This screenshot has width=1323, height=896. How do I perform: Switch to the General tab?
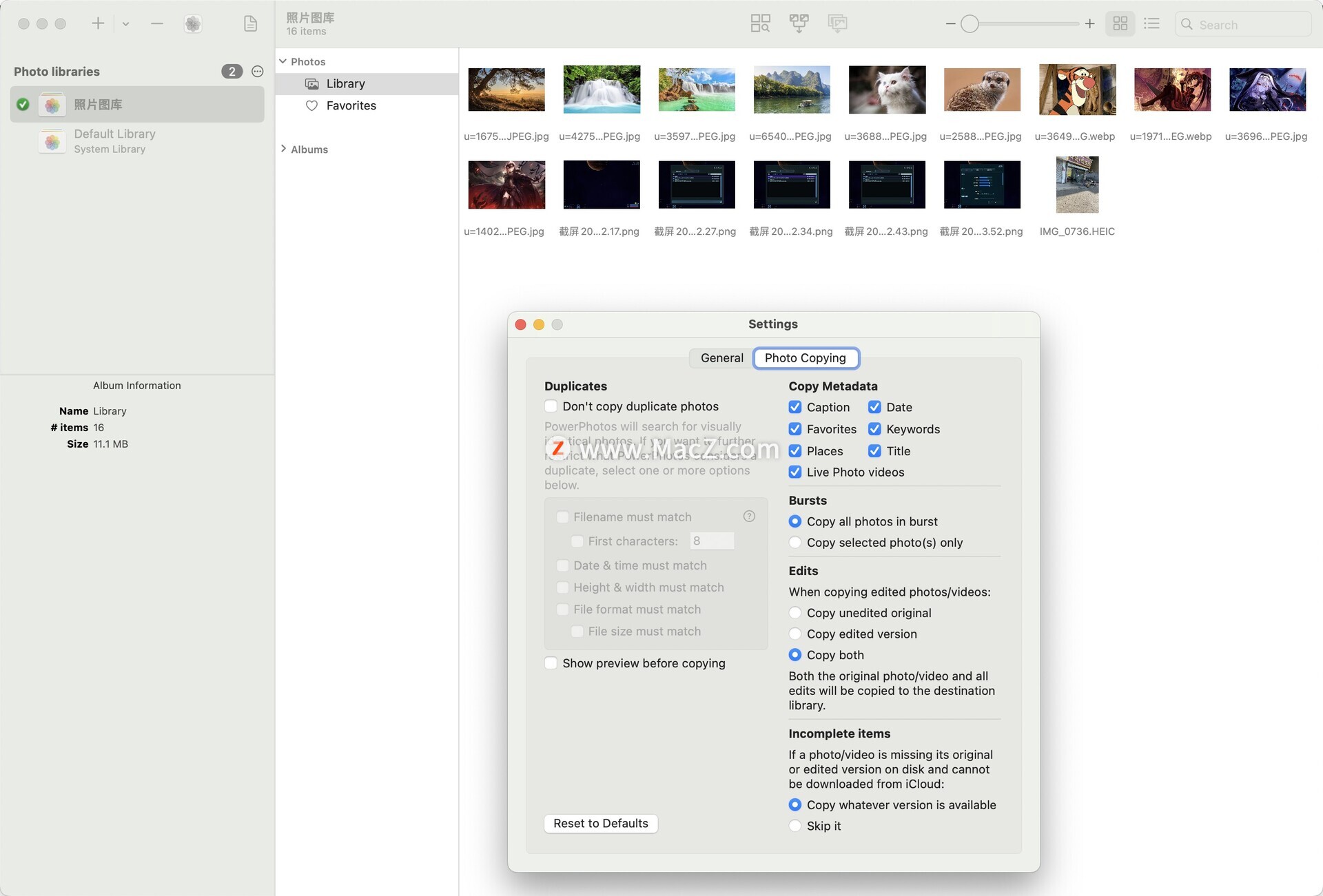coord(721,358)
